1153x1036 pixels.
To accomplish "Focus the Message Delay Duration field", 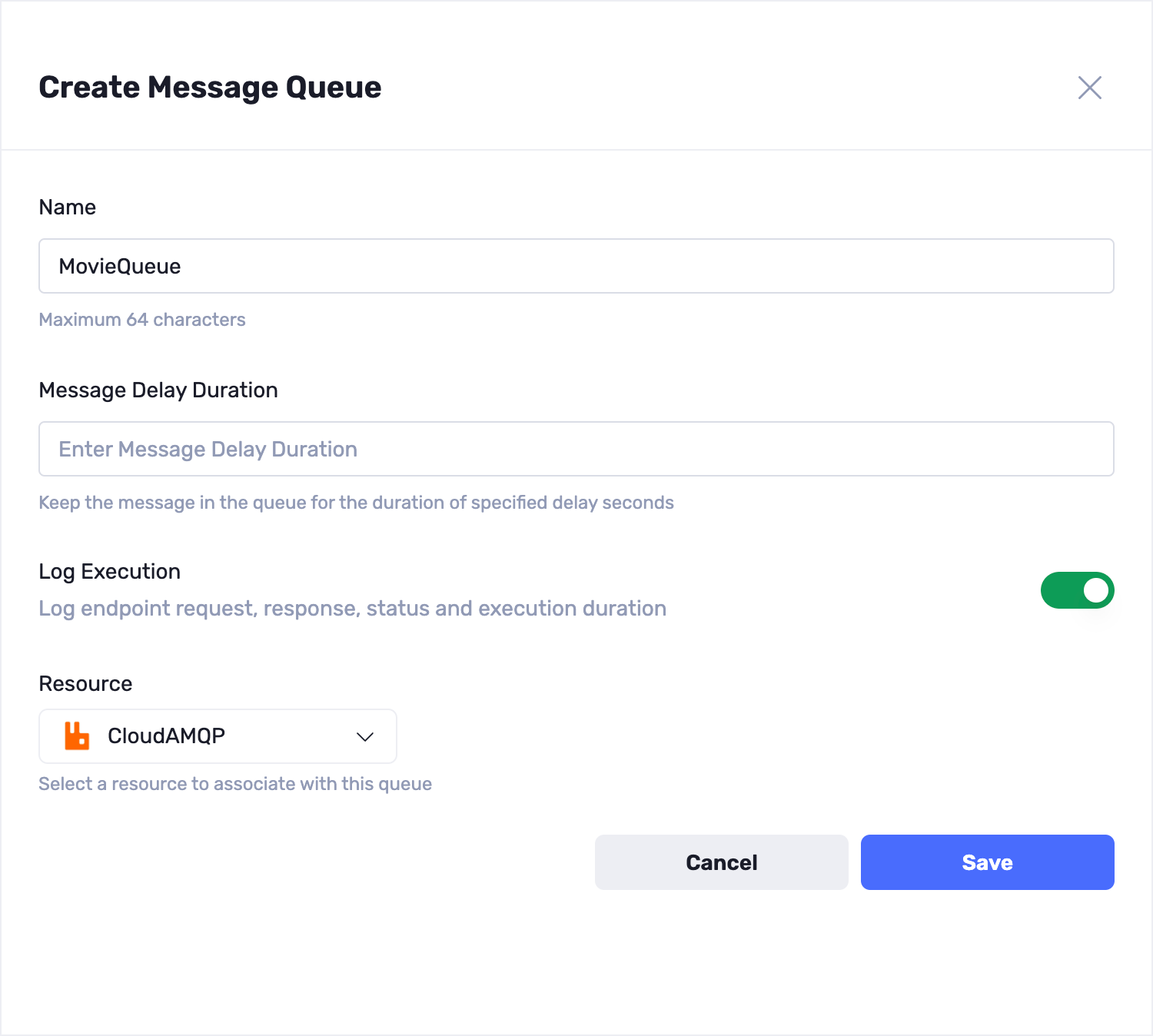I will [576, 449].
